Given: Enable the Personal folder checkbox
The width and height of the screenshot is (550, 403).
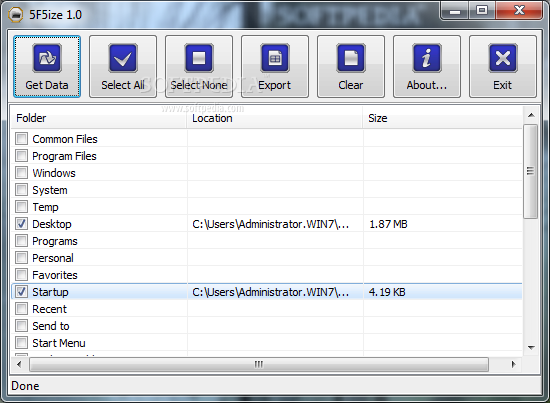Looking at the screenshot, I should click(x=21, y=257).
